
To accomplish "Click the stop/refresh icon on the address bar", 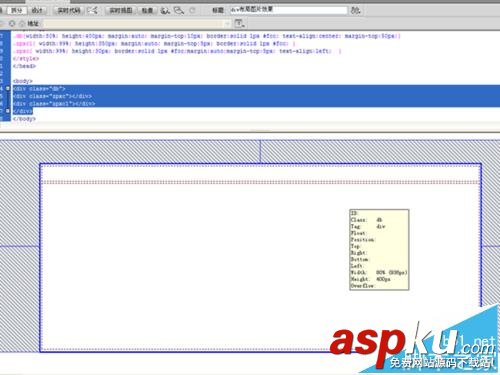I will [x=12, y=23].
